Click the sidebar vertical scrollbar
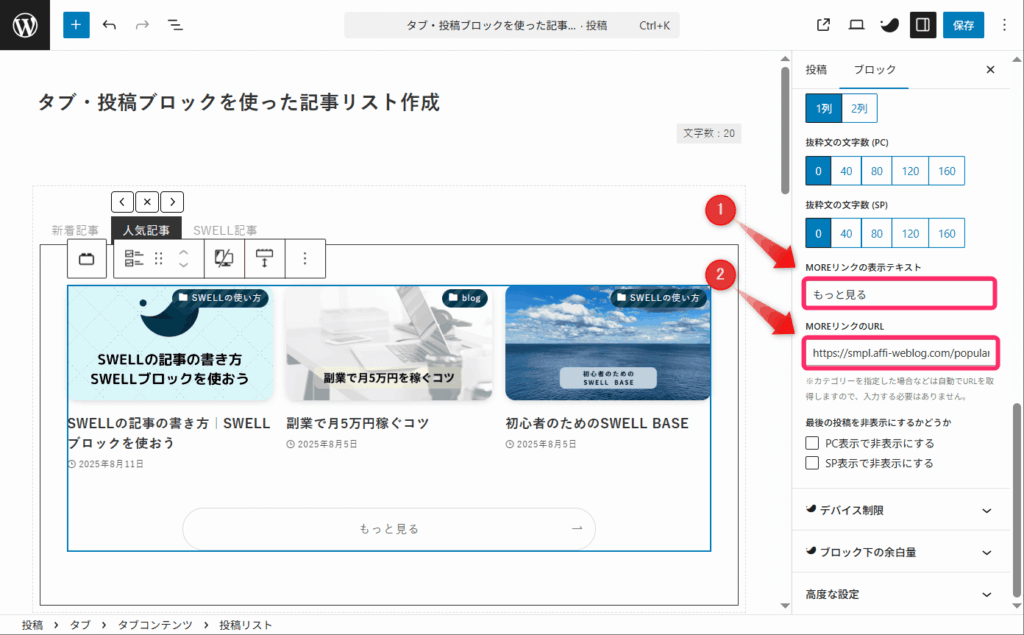Image resolution: width=1024 pixels, height=635 pixels. pyautogui.click(x=1017, y=500)
